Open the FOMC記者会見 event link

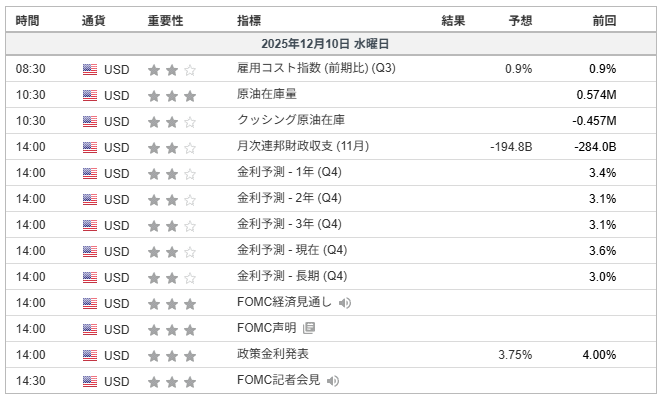(x=278, y=380)
